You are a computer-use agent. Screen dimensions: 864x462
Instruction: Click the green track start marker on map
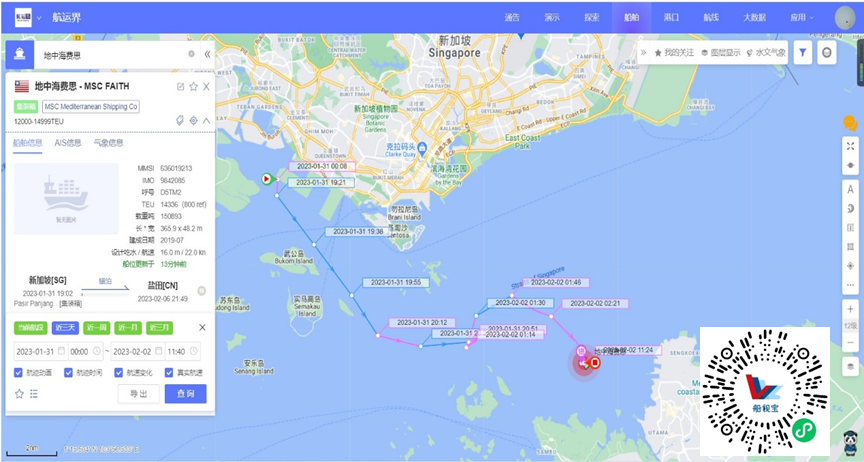267,179
